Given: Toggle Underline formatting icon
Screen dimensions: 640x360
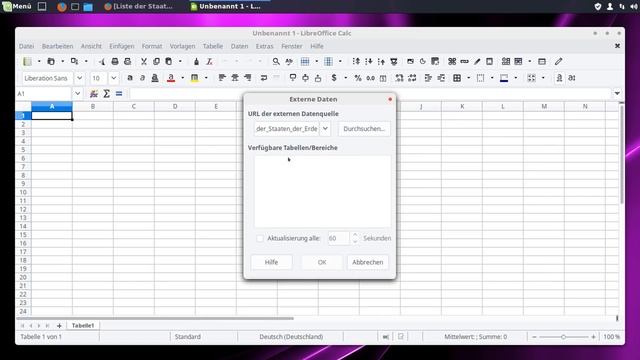Looking at the screenshot, I should (x=155, y=78).
